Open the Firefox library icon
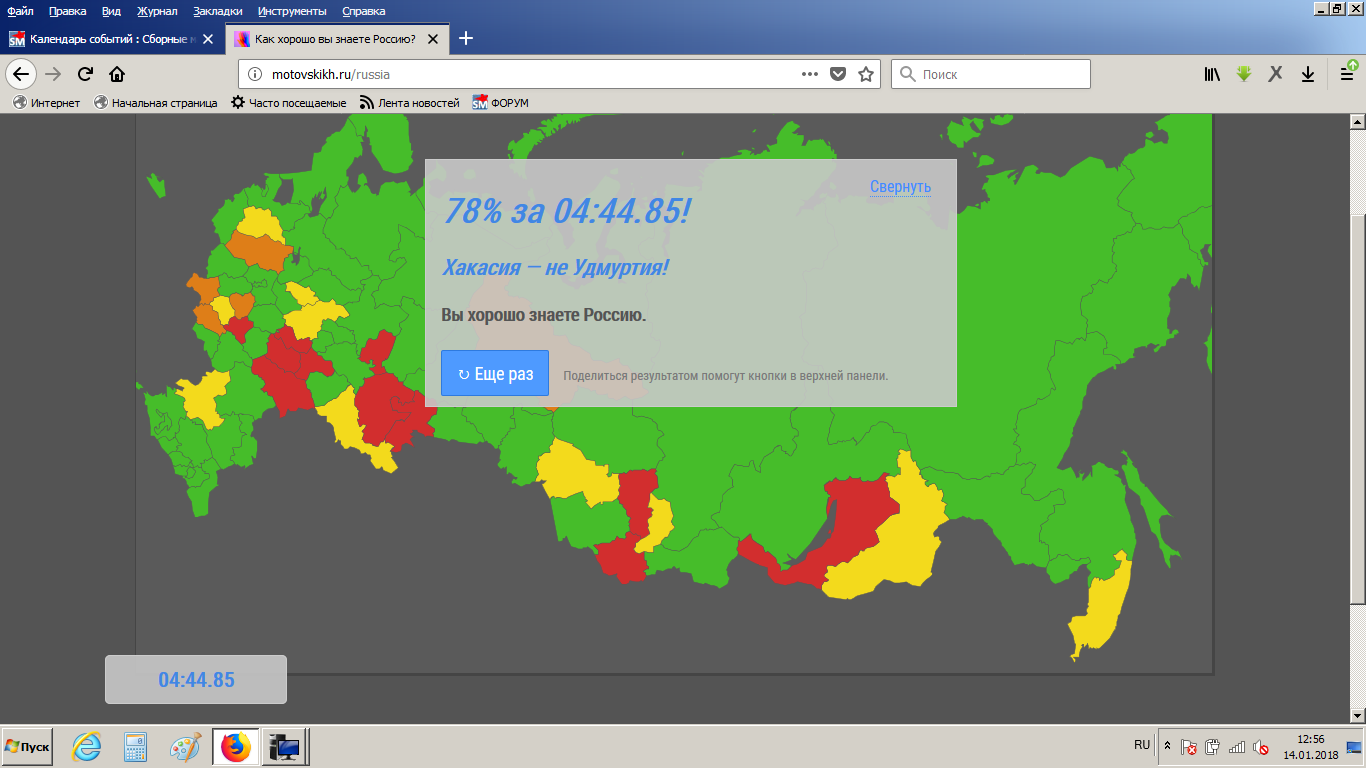1366x768 pixels. (x=1212, y=74)
